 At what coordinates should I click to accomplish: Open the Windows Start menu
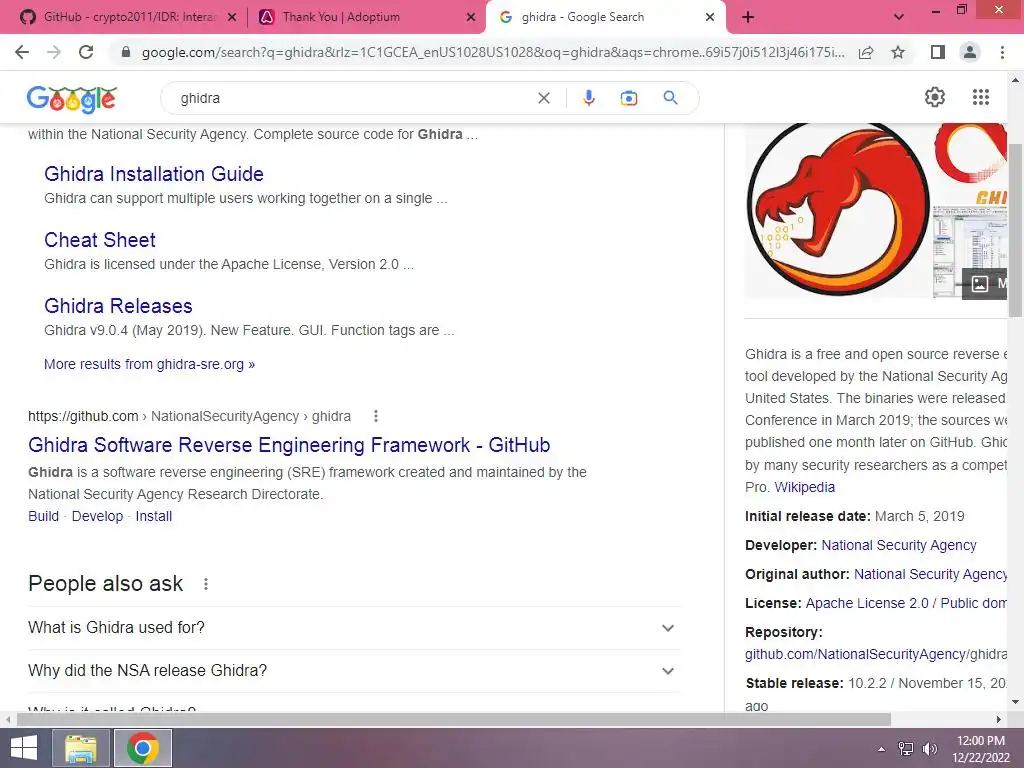click(x=24, y=748)
